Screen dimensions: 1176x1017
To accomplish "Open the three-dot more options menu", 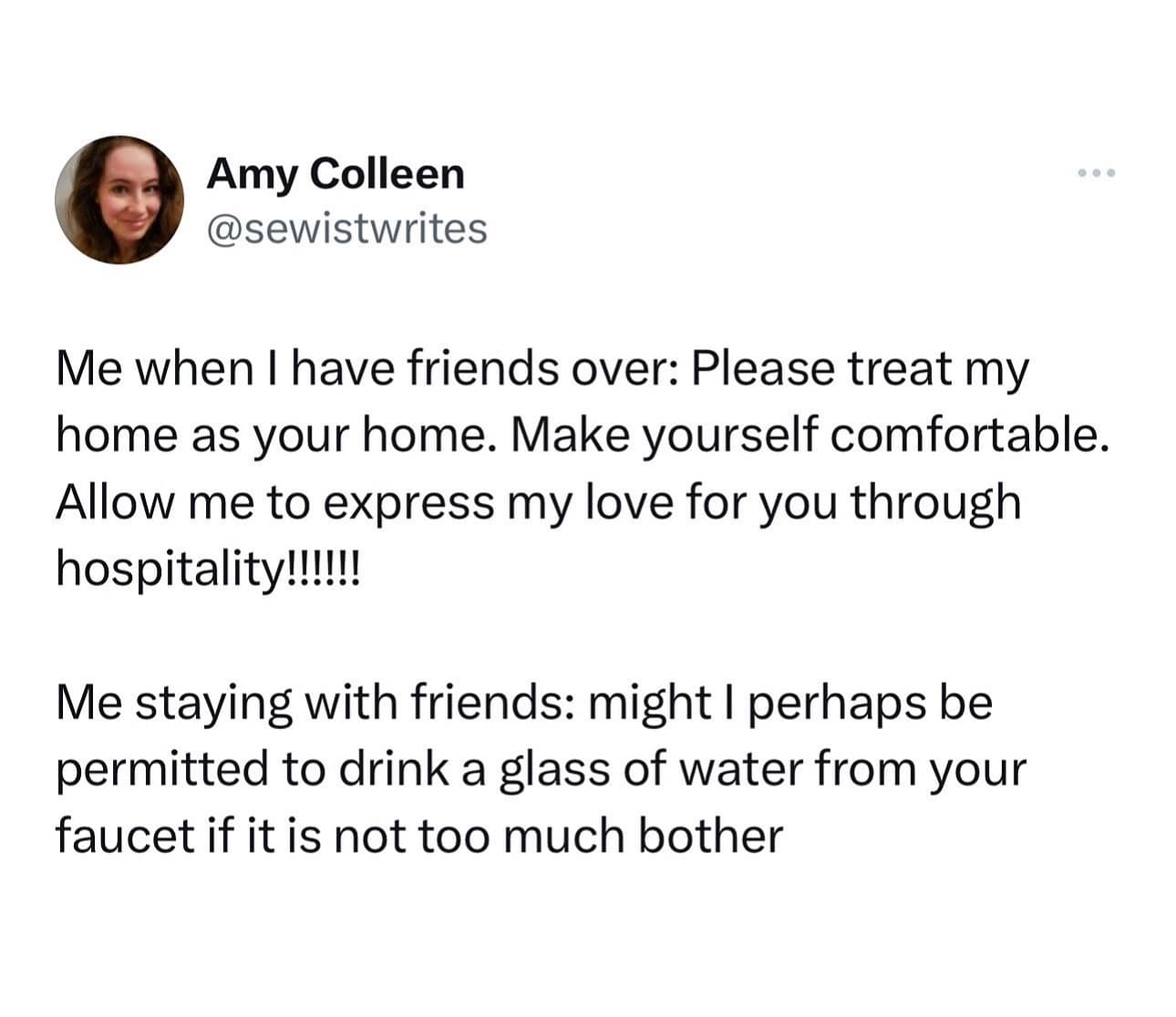I will tap(1095, 173).
